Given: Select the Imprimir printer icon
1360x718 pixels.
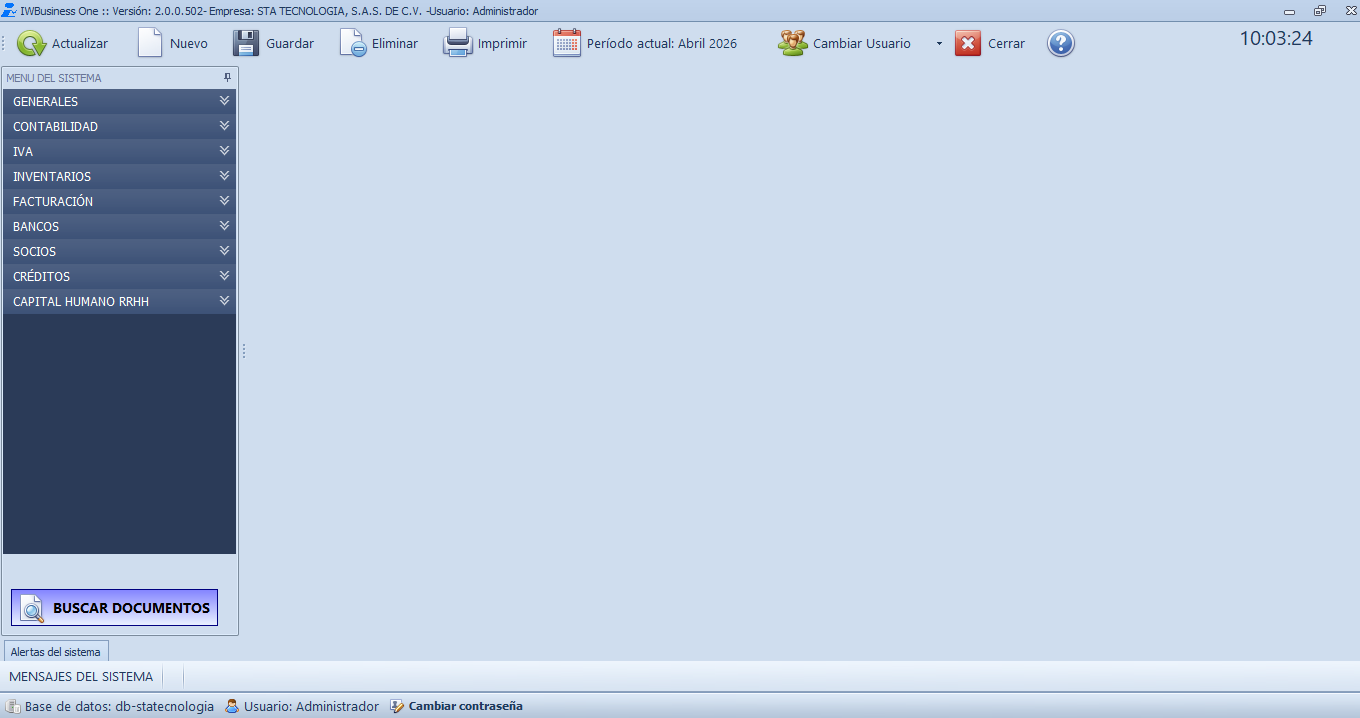Looking at the screenshot, I should [458, 43].
